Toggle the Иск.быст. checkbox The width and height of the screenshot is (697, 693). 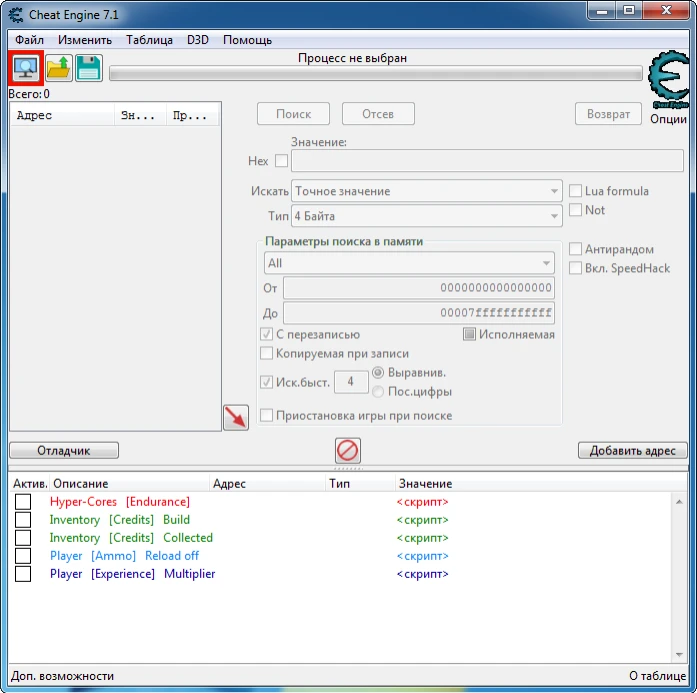[x=266, y=382]
